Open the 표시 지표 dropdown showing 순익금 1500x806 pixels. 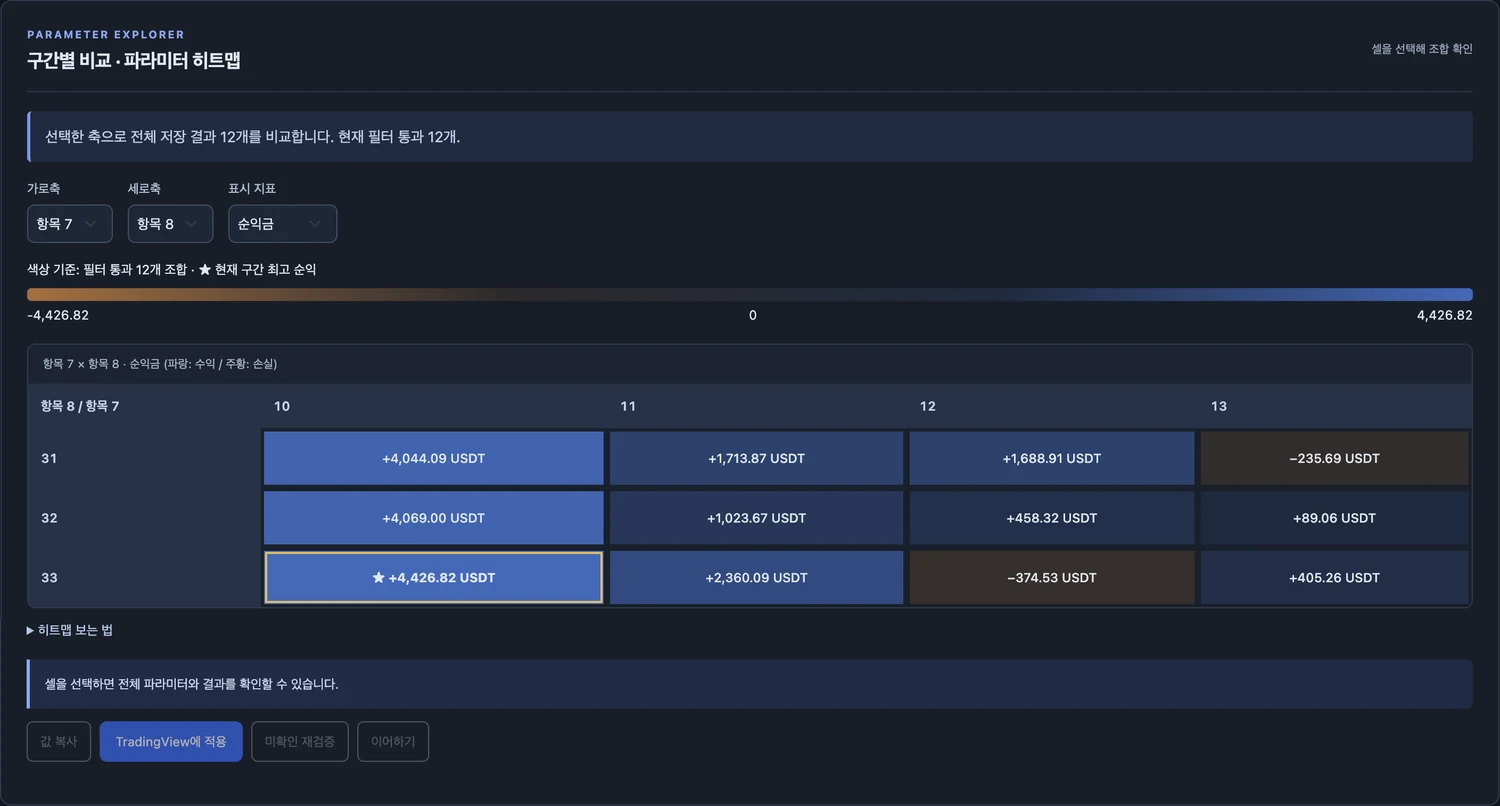[282, 224]
